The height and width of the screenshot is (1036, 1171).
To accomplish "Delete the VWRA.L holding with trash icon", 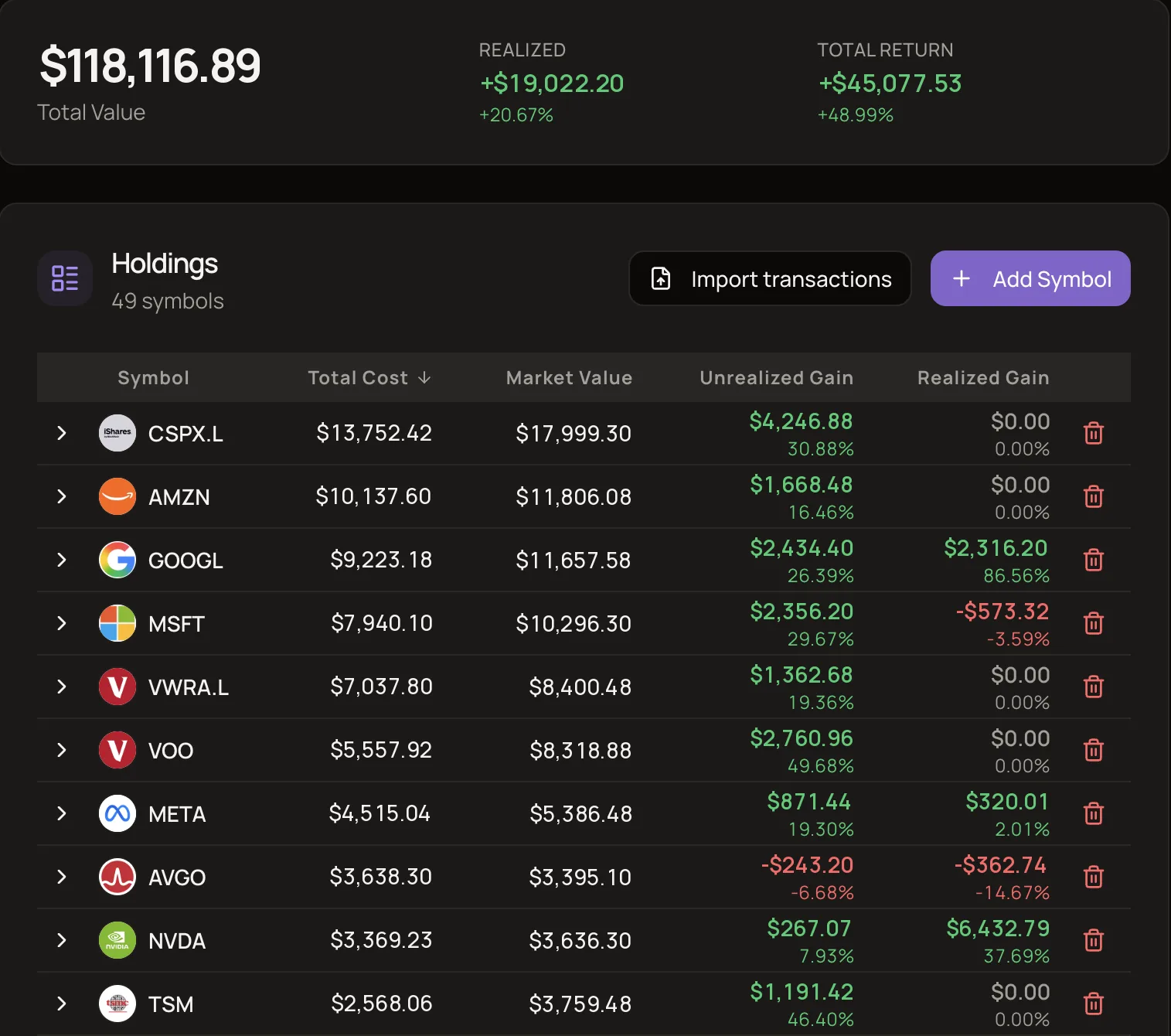I will tap(1093, 687).
